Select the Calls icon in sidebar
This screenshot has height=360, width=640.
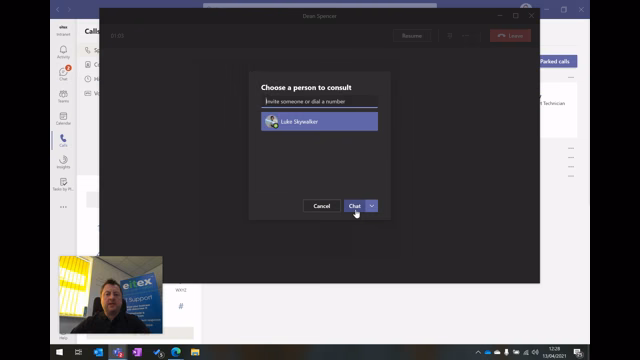point(63,140)
